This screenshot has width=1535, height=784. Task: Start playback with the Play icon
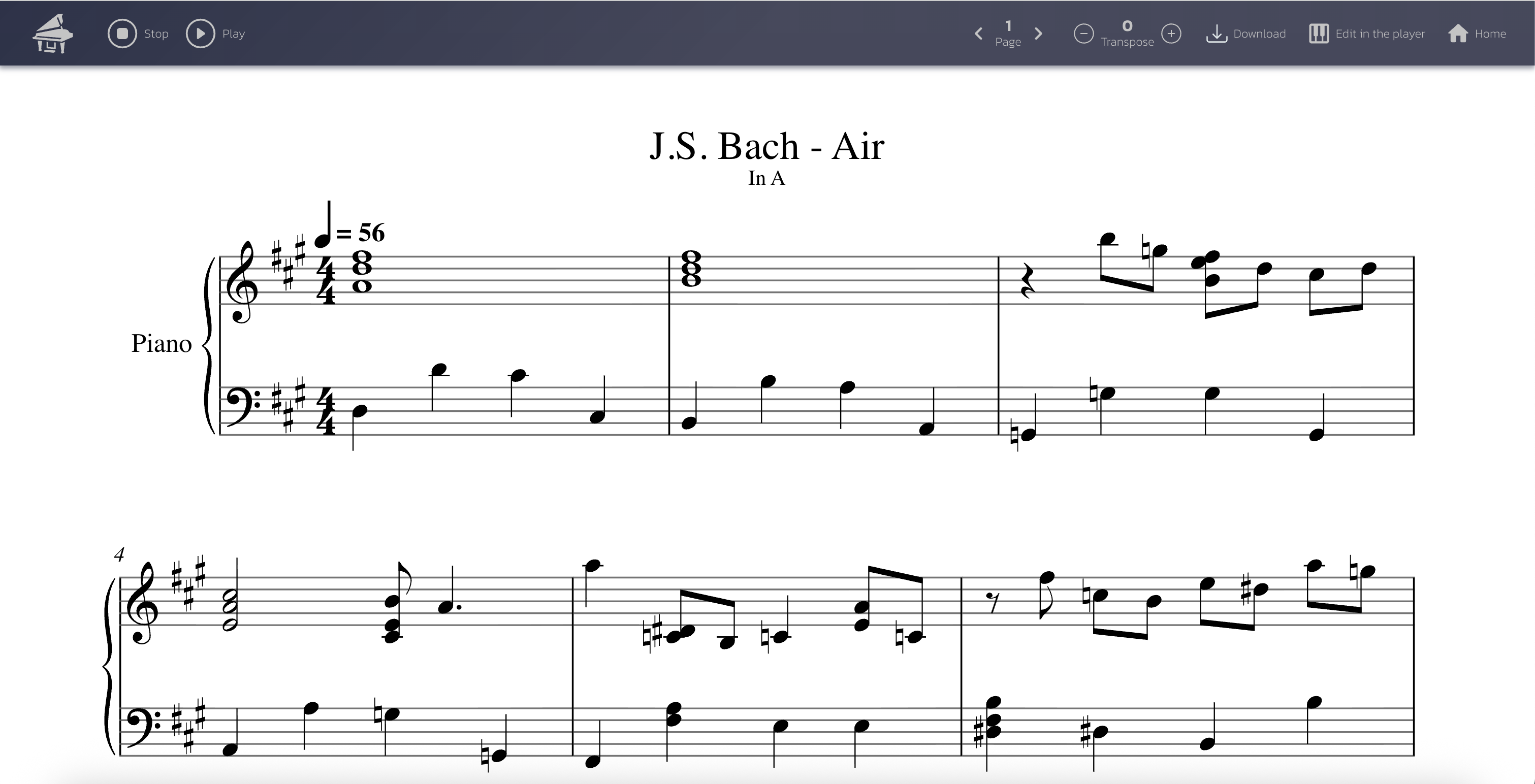click(200, 34)
